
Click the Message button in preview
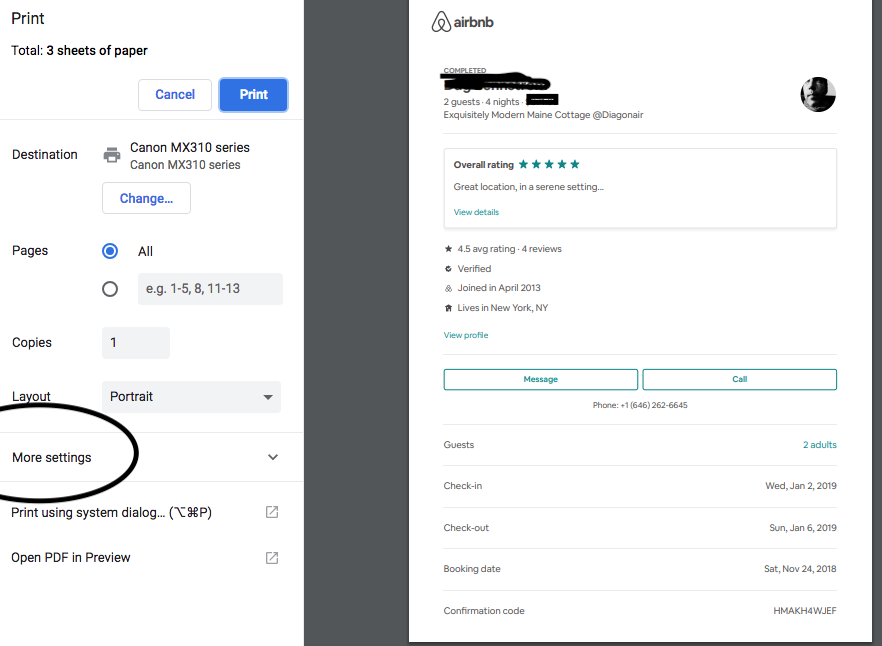pyautogui.click(x=540, y=380)
